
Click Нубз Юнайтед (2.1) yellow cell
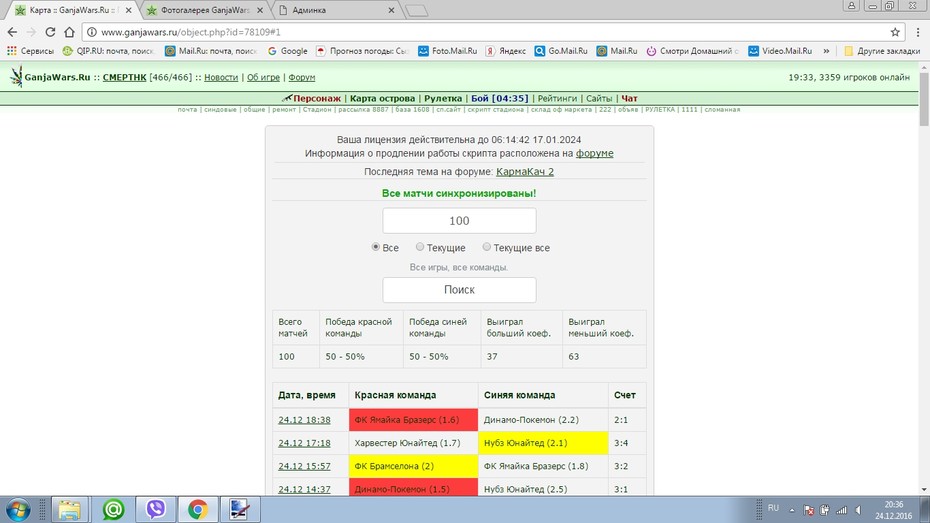(x=543, y=443)
